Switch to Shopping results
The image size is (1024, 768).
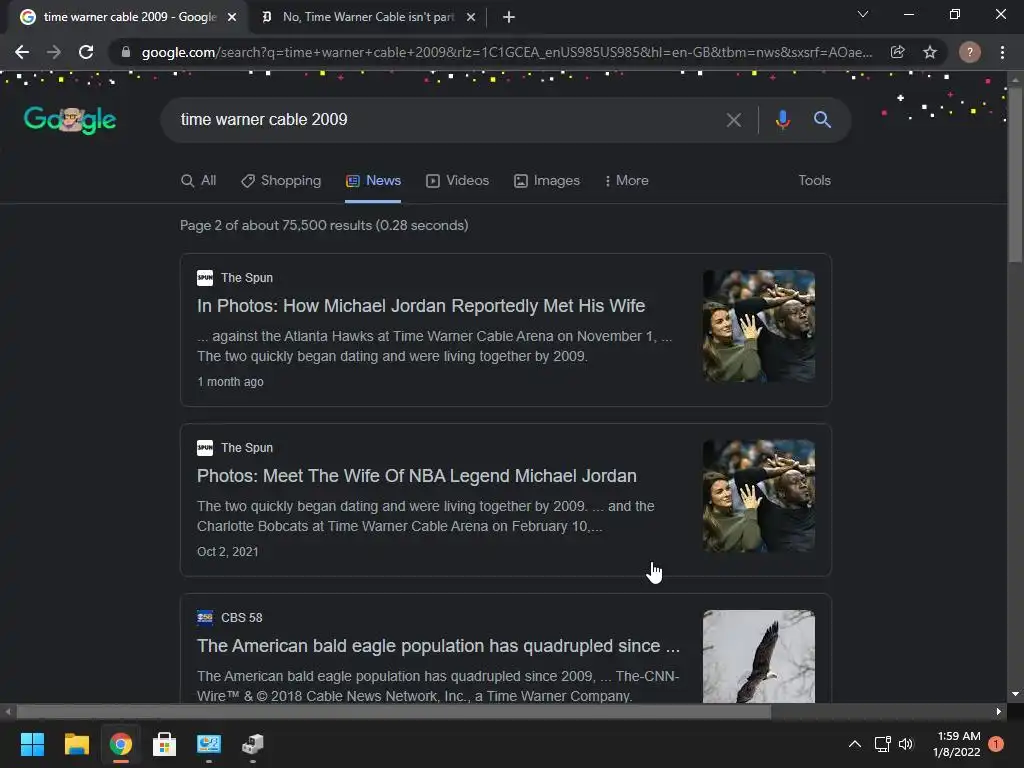click(281, 180)
